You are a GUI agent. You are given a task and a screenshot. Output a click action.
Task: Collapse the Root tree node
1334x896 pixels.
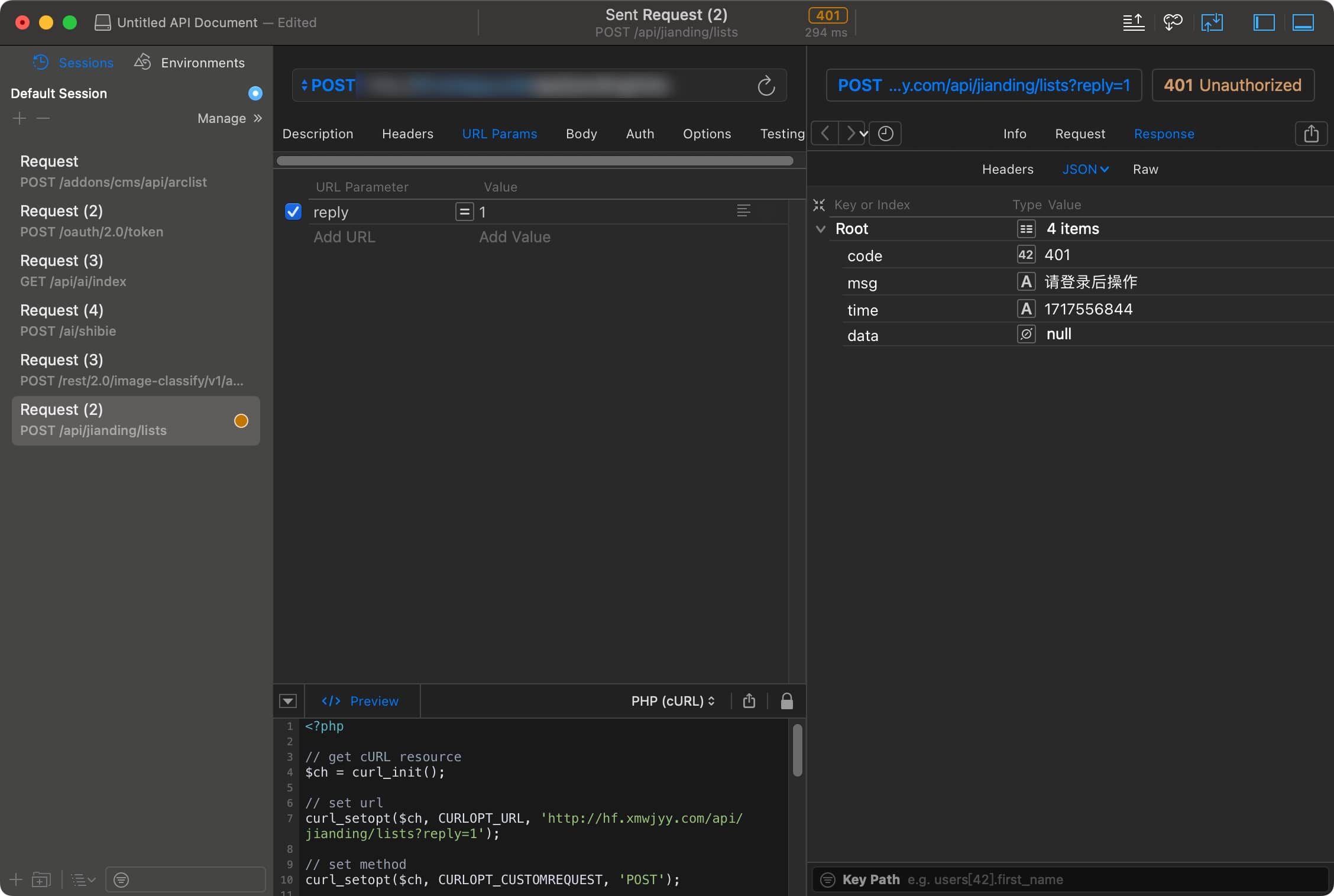821,229
